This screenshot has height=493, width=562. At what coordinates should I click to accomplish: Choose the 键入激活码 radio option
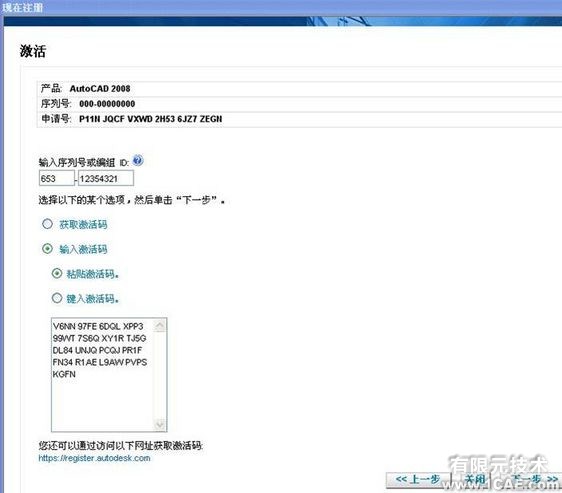click(x=57, y=298)
